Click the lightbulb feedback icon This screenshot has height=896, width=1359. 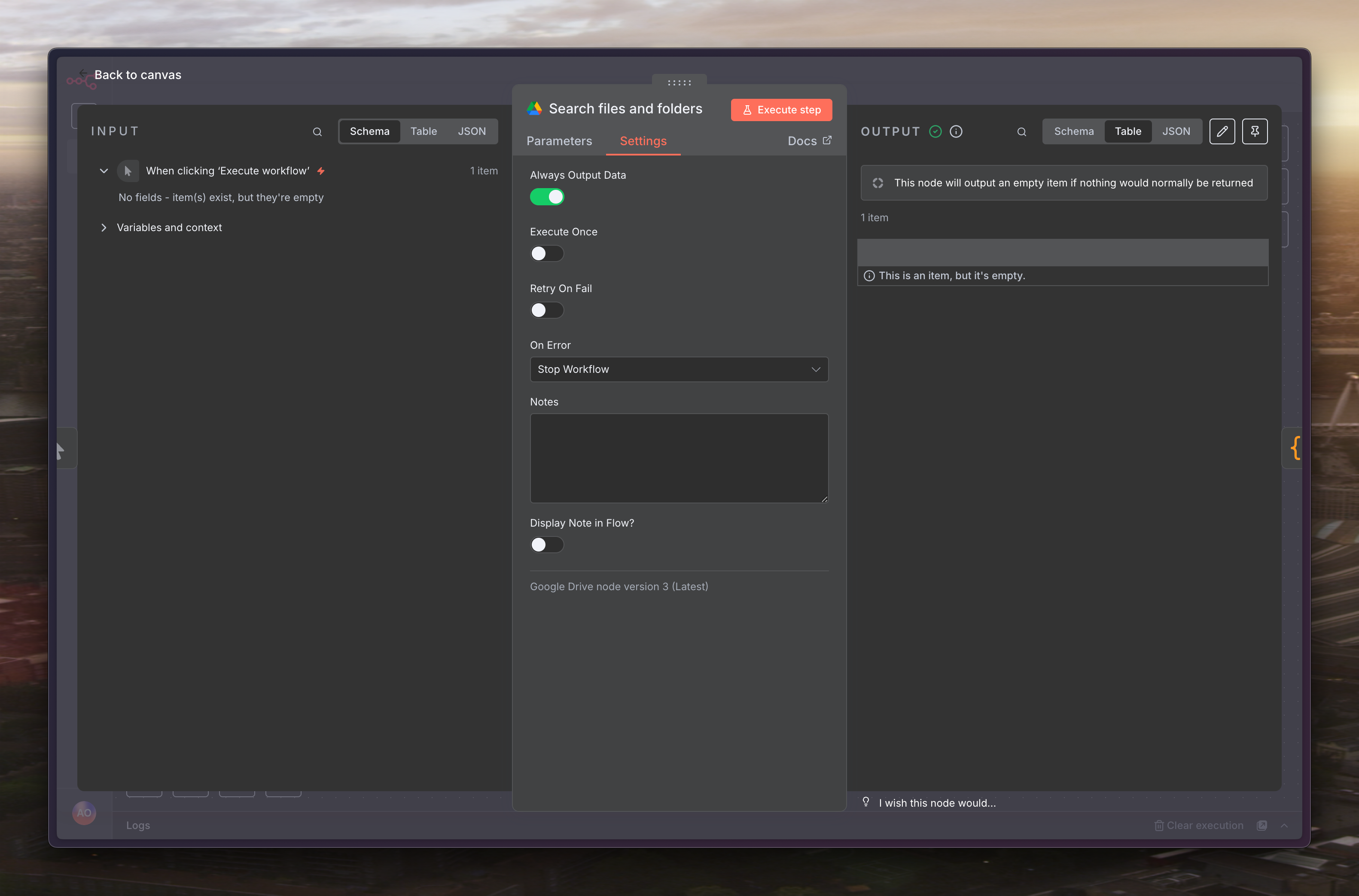coord(865,802)
